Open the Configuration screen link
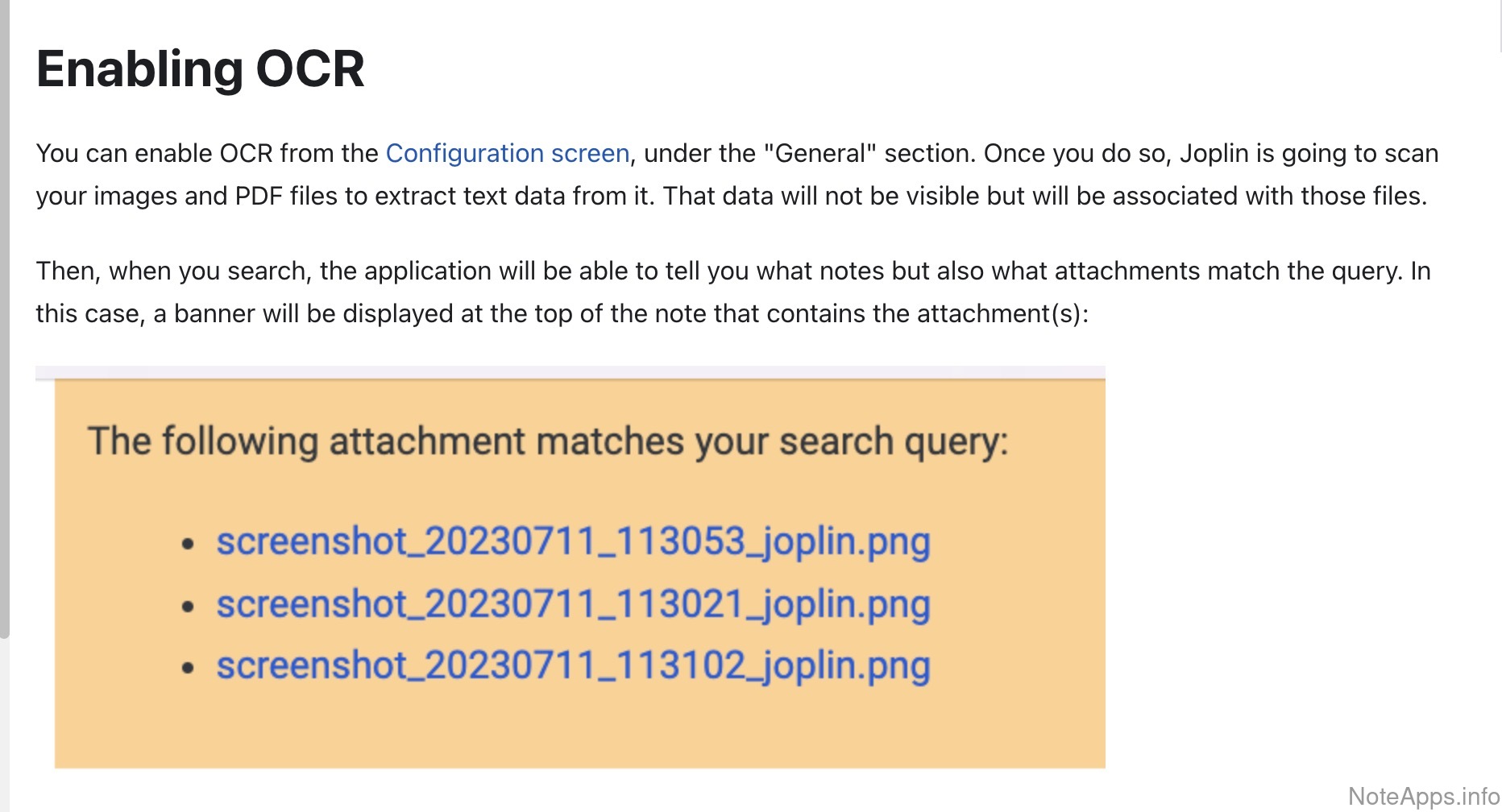Screen dimensions: 1502x812 tap(507, 153)
